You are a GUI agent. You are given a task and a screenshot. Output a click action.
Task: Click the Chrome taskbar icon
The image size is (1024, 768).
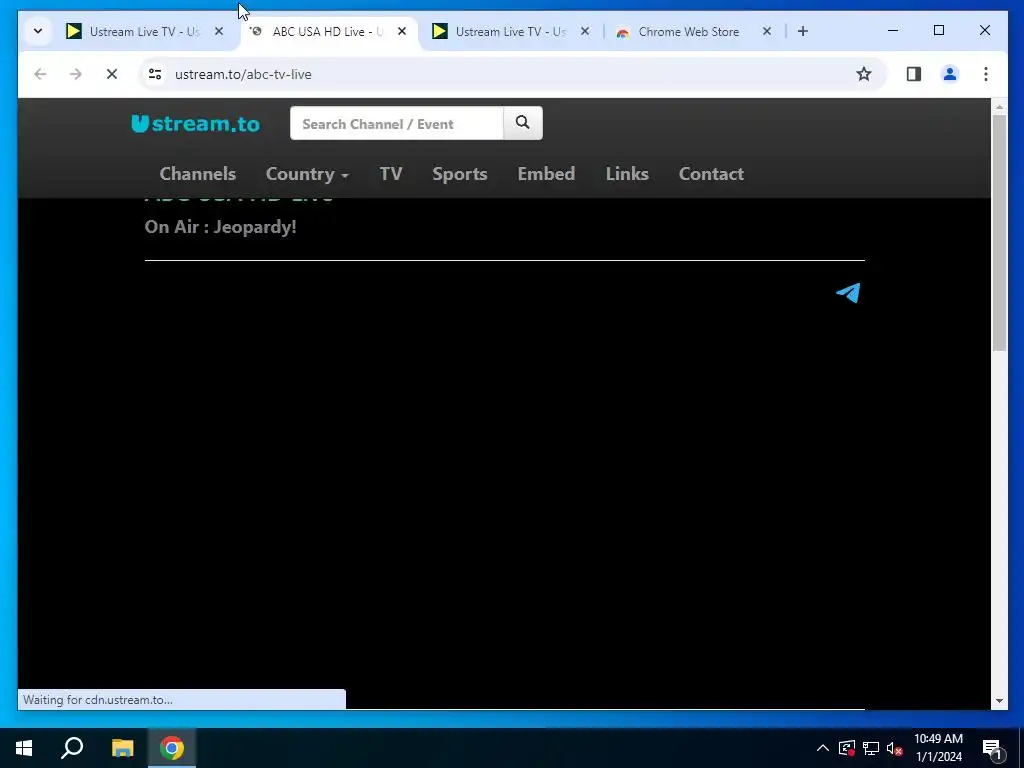coord(172,748)
